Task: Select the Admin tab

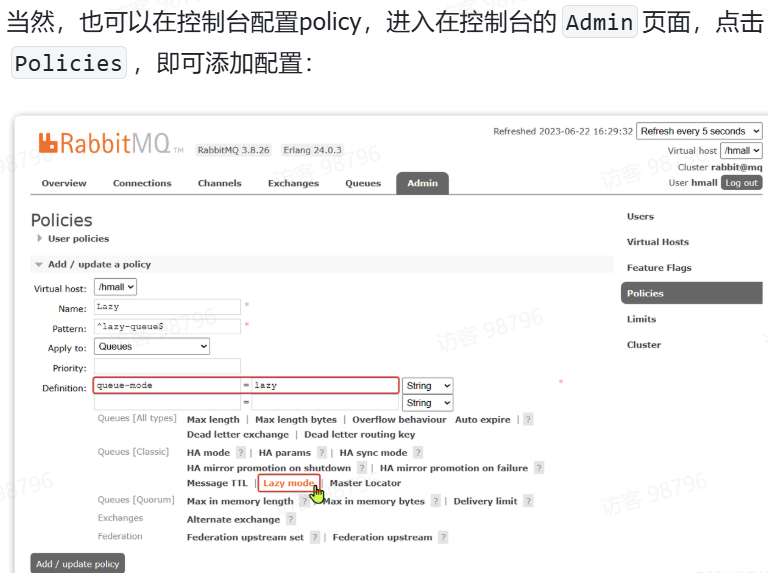Action: coord(422,183)
